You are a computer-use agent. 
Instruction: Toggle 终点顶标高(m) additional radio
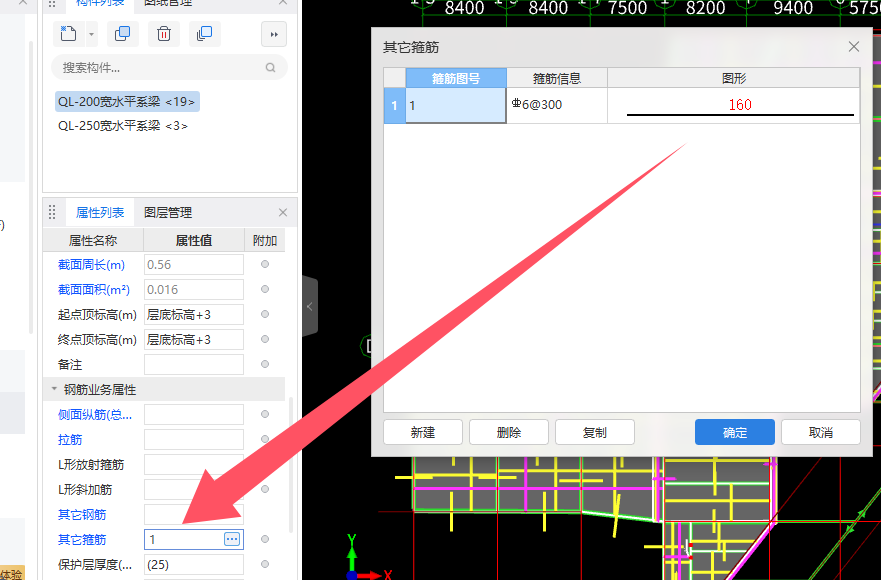pos(265,339)
